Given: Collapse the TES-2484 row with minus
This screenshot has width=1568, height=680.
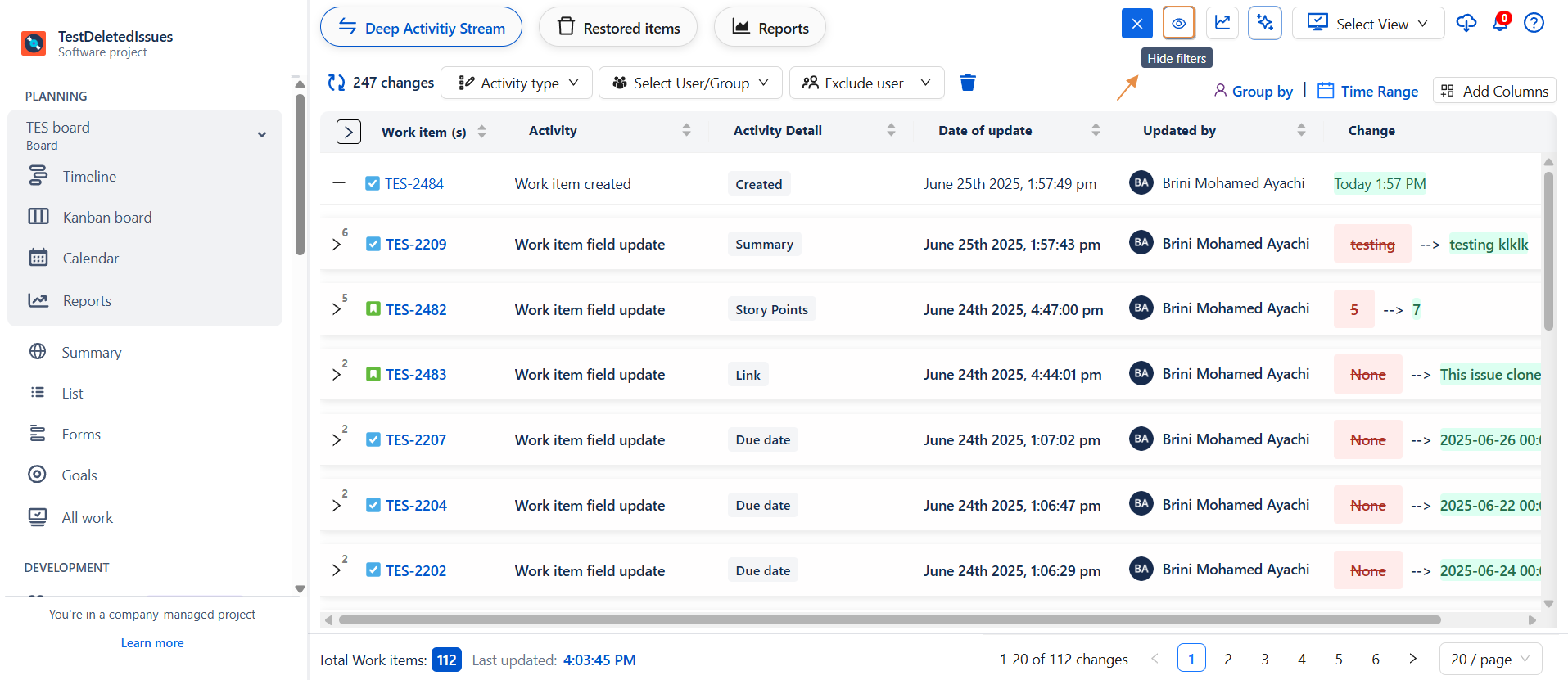Looking at the screenshot, I should (x=339, y=183).
